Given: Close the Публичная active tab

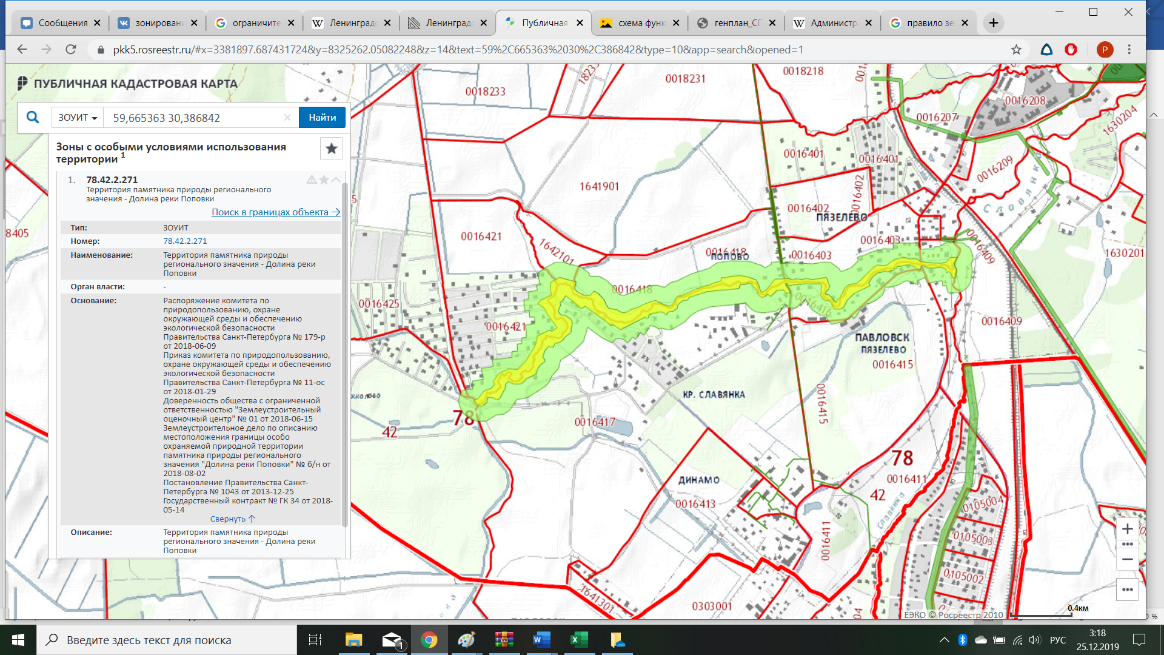Looking at the screenshot, I should [x=579, y=23].
